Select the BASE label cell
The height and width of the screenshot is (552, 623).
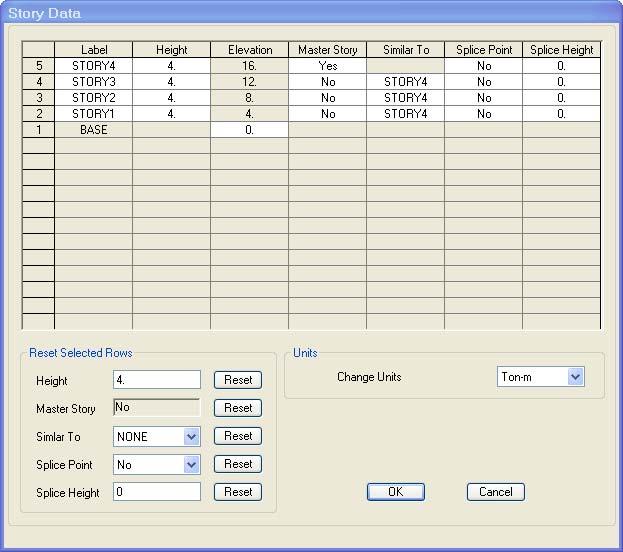tap(94, 130)
